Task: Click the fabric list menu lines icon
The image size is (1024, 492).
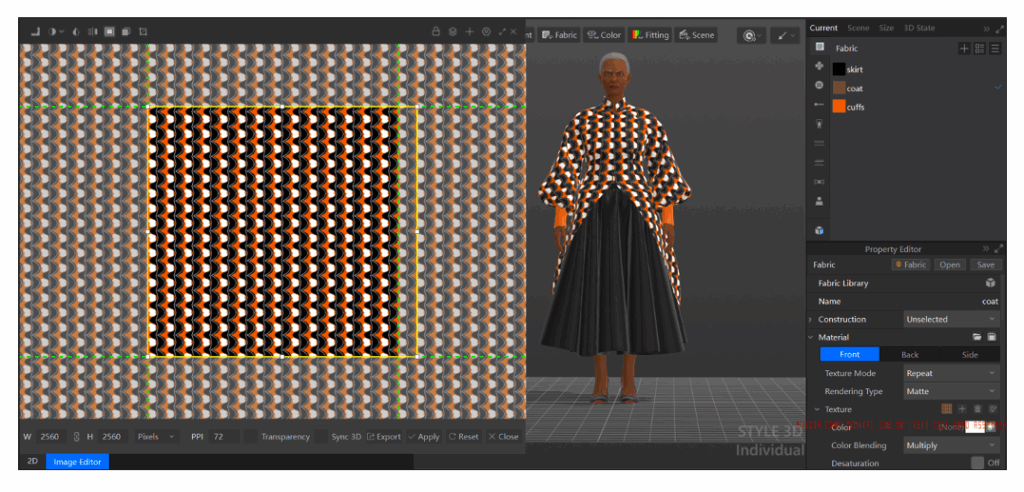Action: pos(995,48)
